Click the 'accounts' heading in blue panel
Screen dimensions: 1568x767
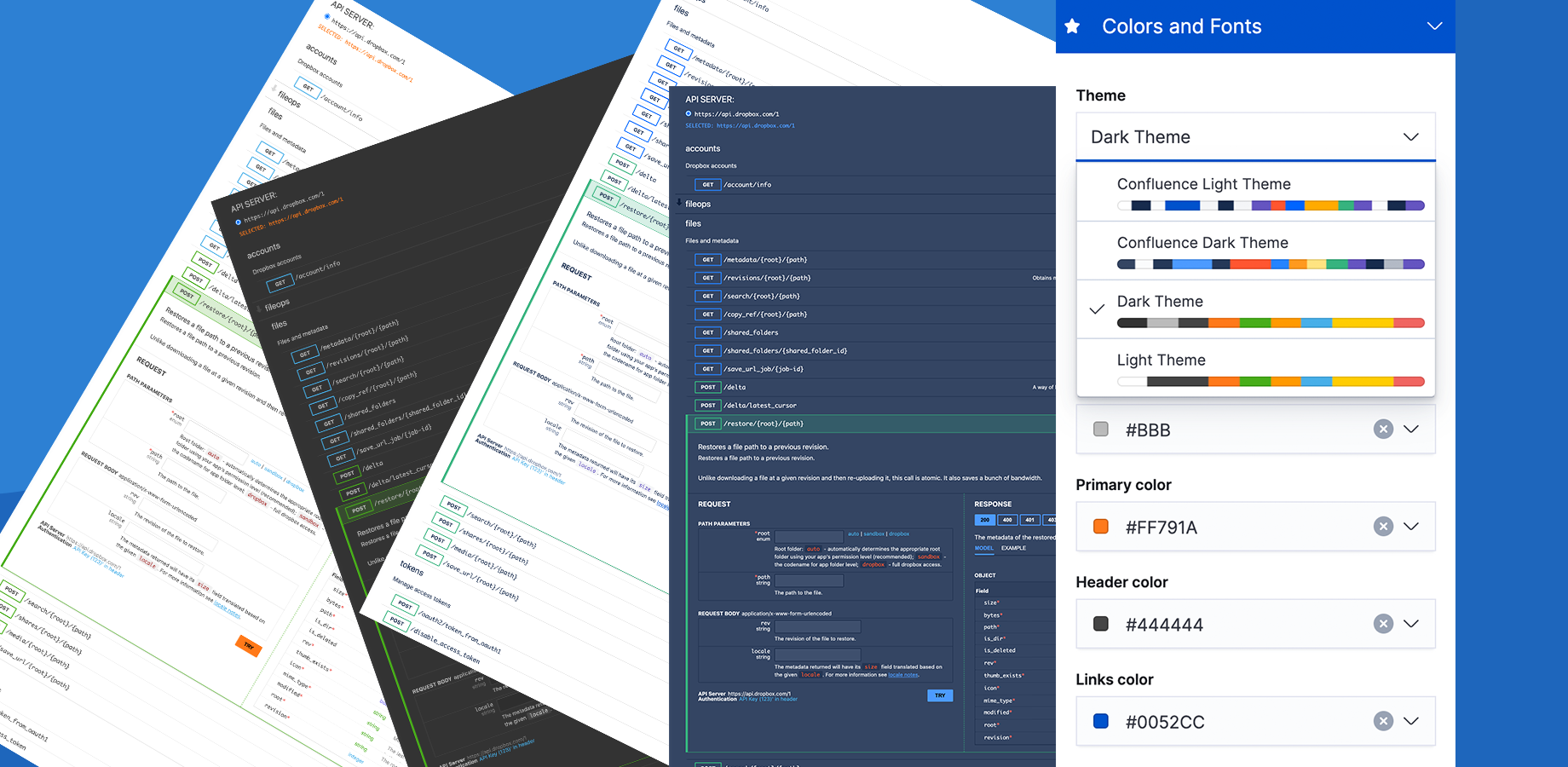(x=702, y=148)
